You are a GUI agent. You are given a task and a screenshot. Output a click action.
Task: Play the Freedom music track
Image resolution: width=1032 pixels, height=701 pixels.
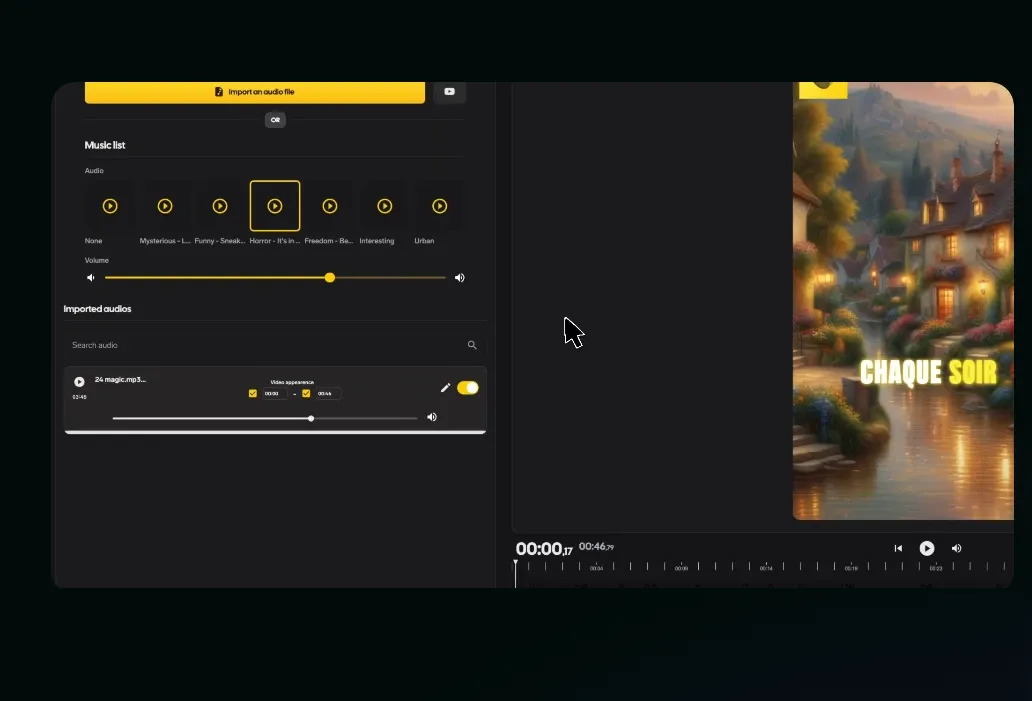(x=330, y=206)
